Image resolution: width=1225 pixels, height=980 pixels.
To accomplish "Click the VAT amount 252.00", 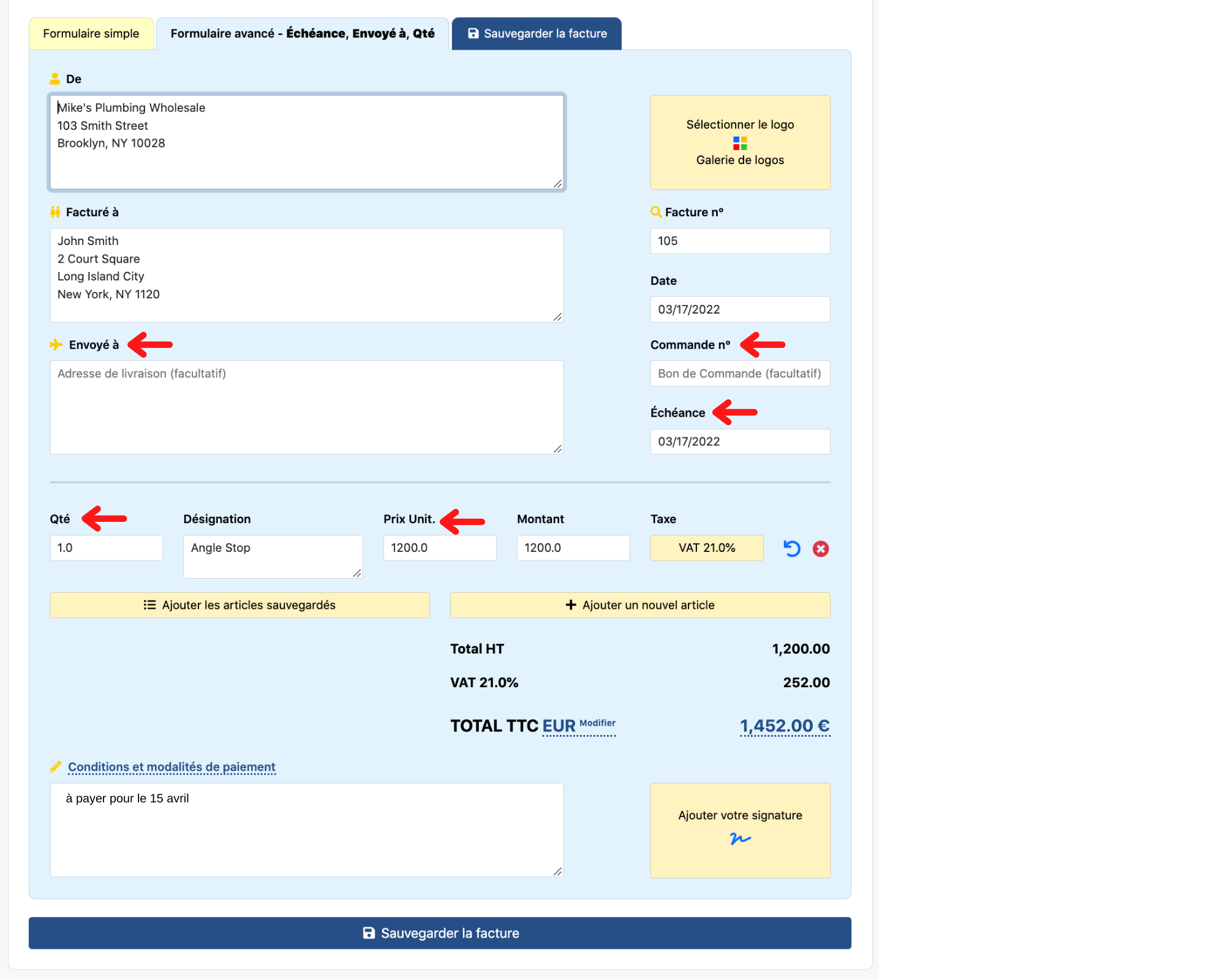I will point(806,682).
